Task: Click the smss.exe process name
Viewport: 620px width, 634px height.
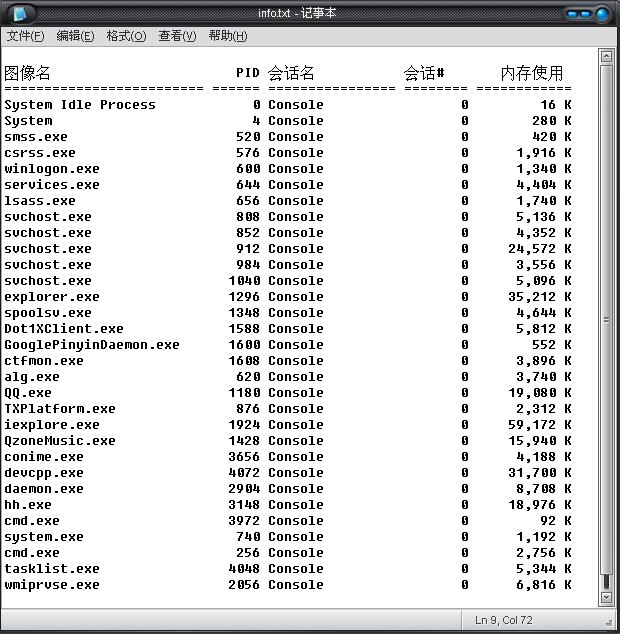Action: [36, 137]
